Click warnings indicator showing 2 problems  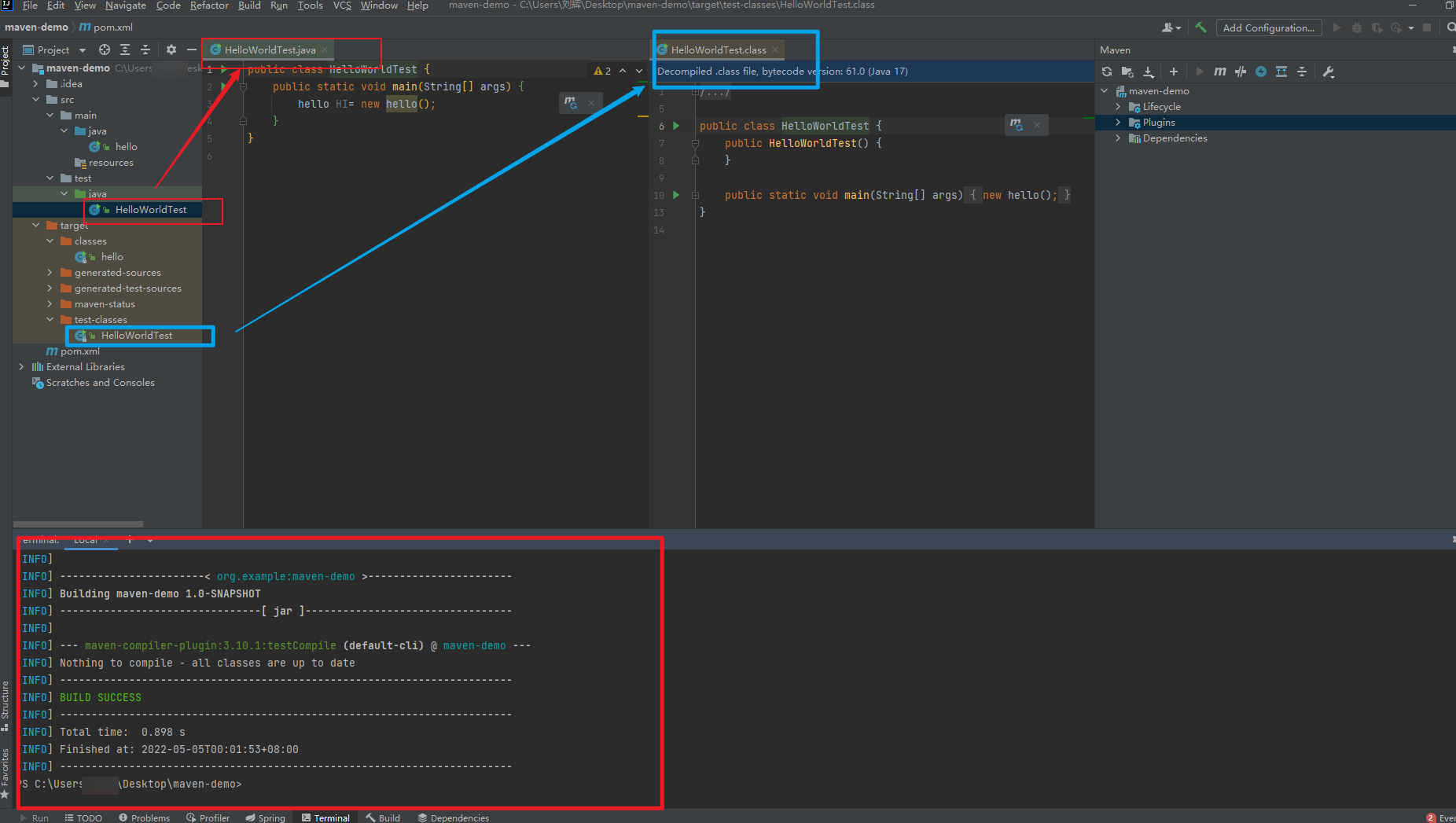tap(602, 71)
